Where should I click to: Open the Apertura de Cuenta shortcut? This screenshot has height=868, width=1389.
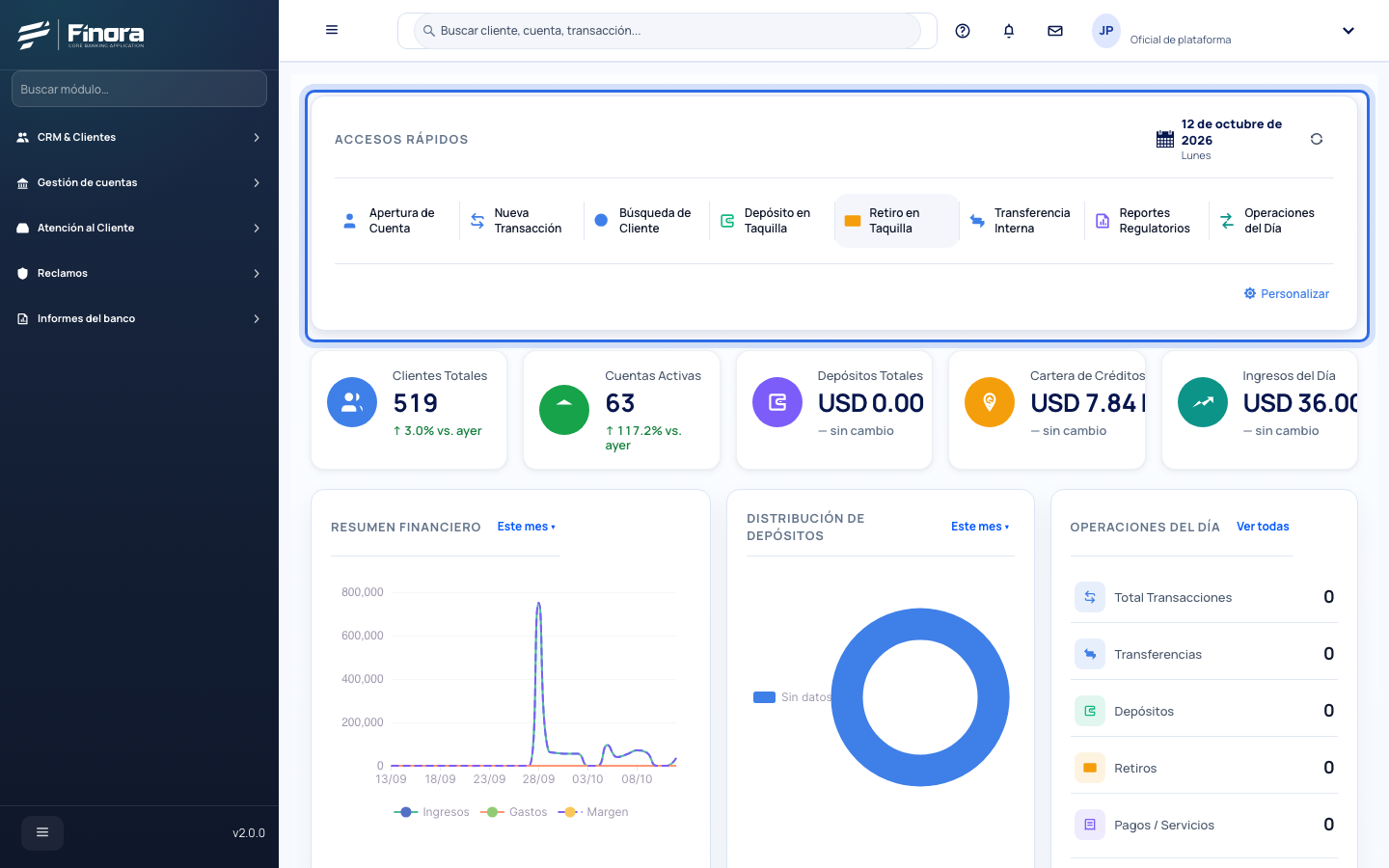[x=396, y=221]
